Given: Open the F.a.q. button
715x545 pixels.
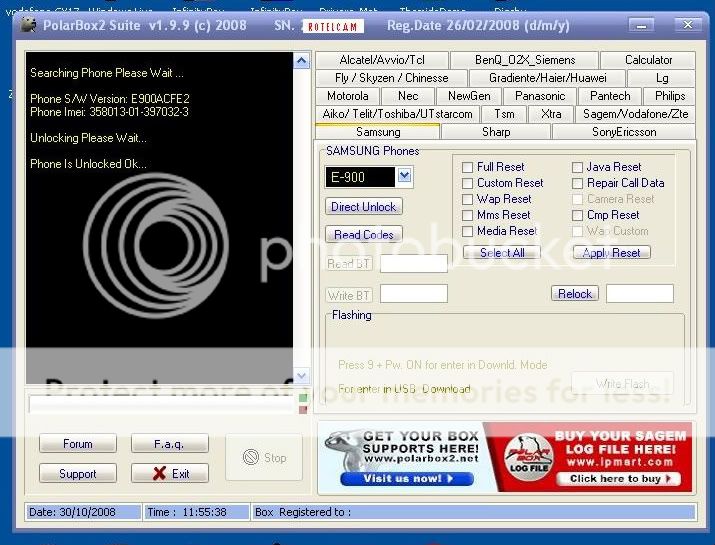Looking at the screenshot, I should click(170, 444).
